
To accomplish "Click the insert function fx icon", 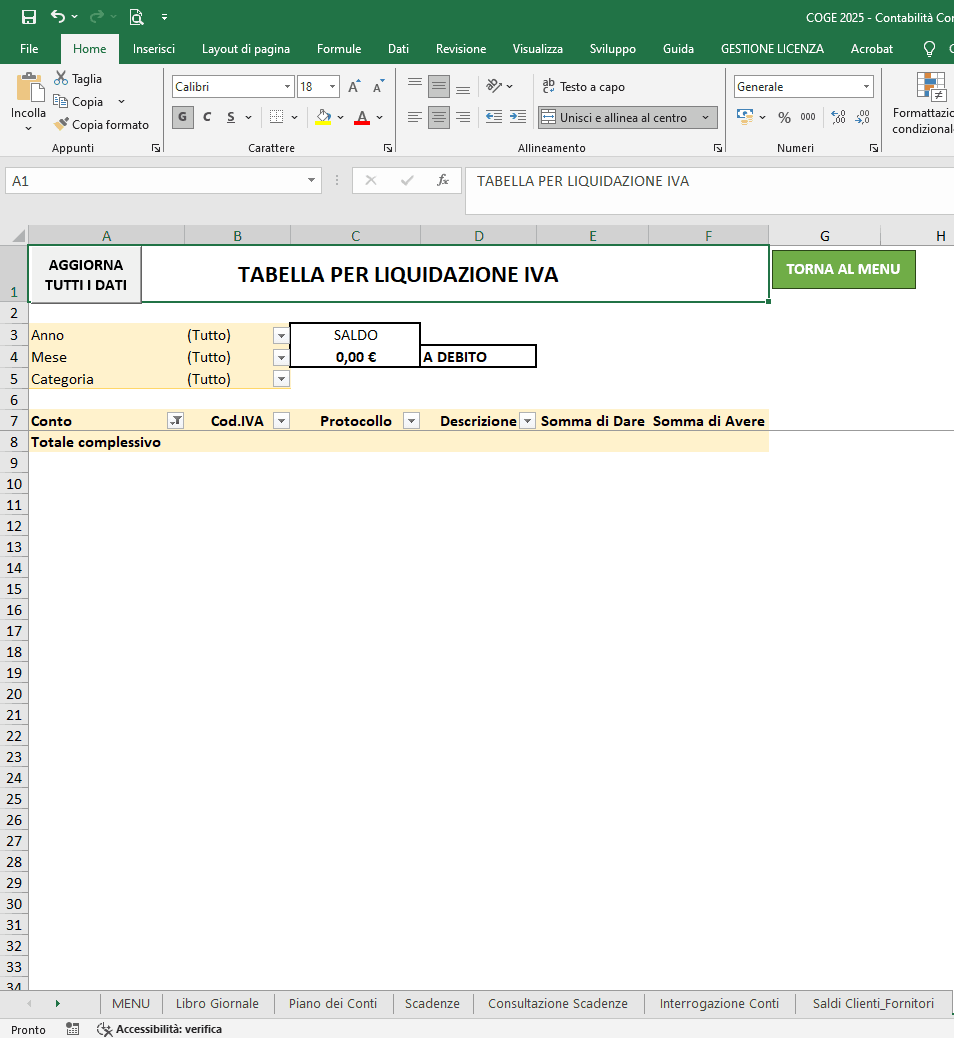I will click(443, 180).
